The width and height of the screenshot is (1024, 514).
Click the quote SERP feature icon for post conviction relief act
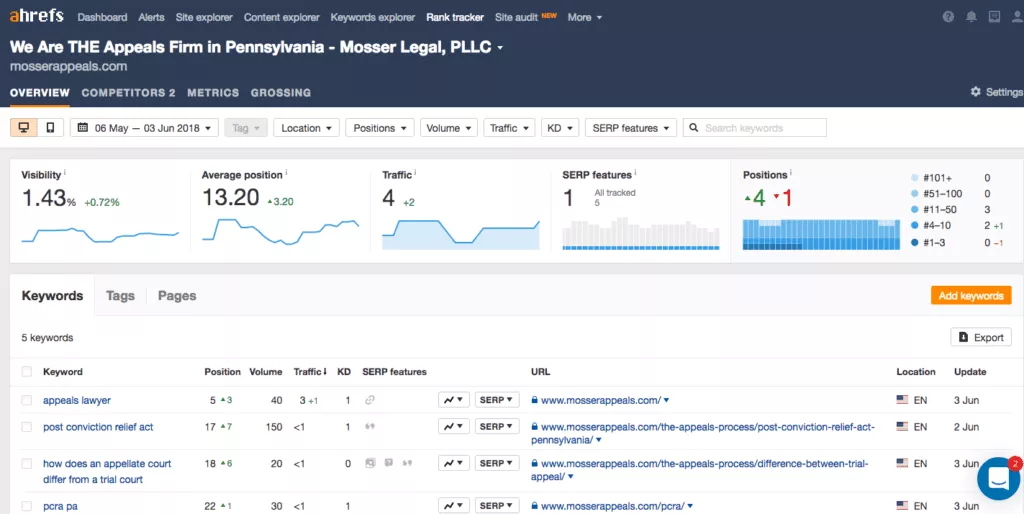(x=370, y=426)
